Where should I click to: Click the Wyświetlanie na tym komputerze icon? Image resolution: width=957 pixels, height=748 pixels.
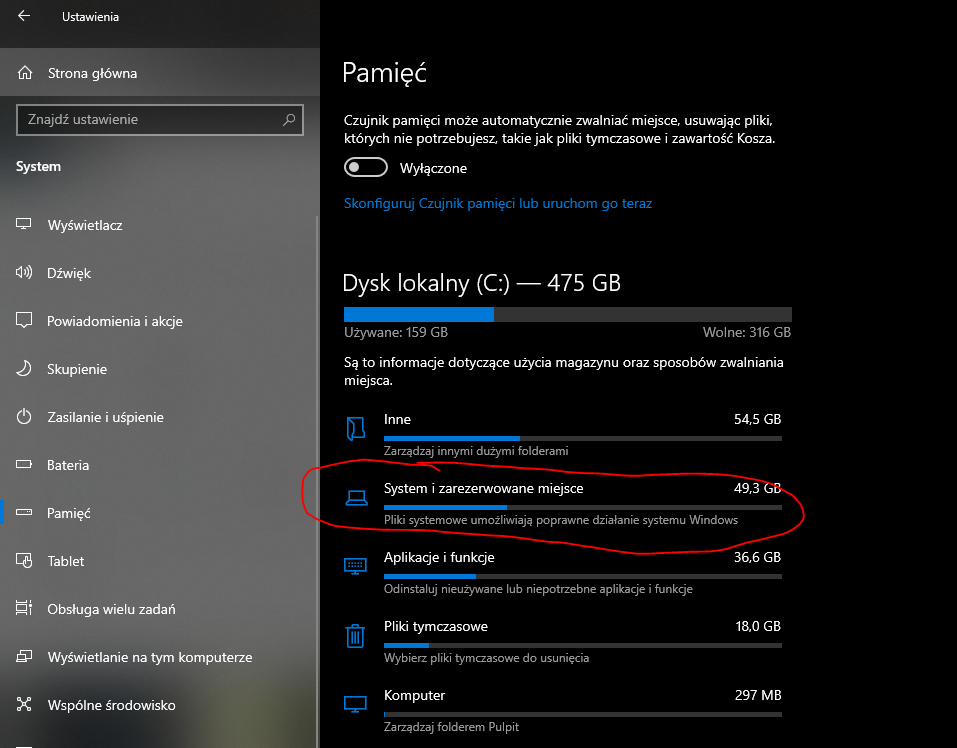coord(24,656)
